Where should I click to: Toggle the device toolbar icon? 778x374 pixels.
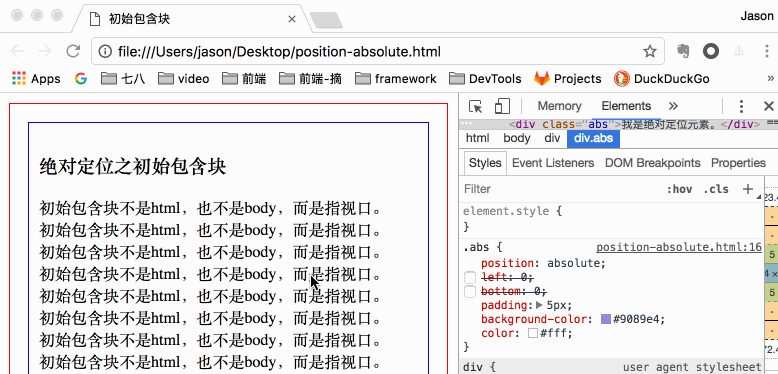coord(502,106)
